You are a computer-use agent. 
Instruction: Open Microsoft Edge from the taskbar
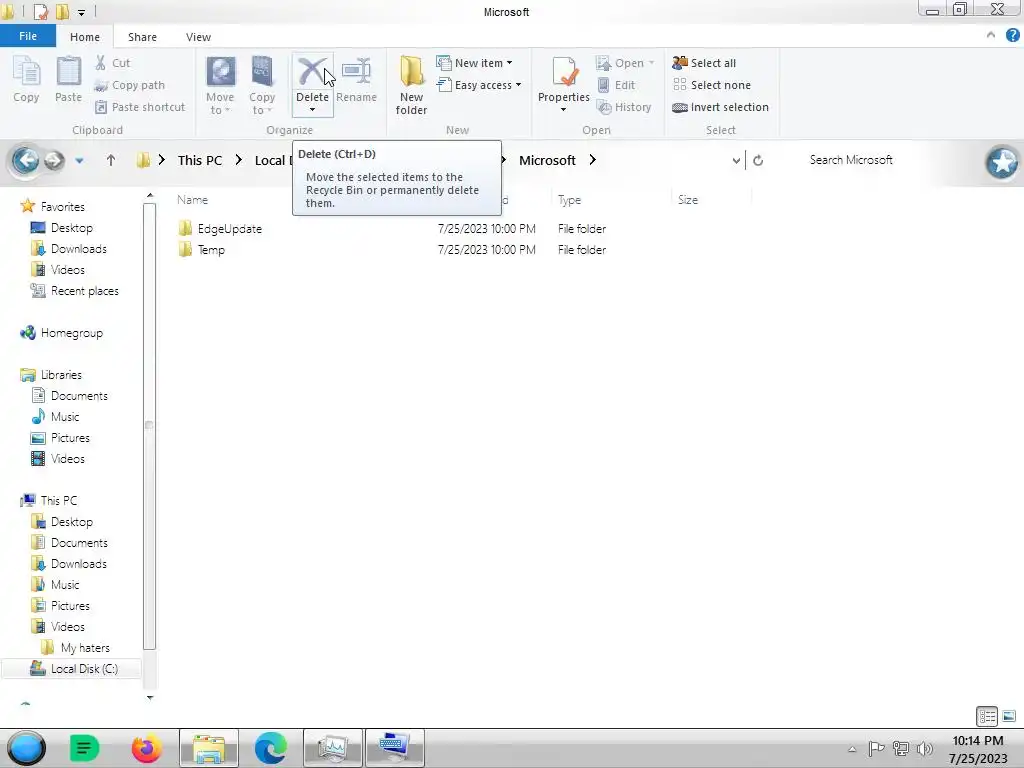[x=271, y=748]
